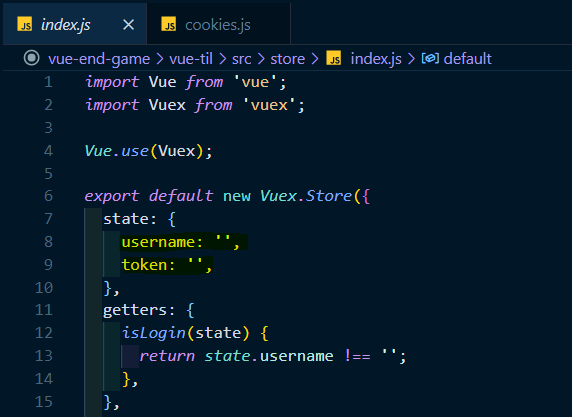The width and height of the screenshot is (572, 417).
Task: Click the symbol icon beside default breadcrumb
Action: [x=430, y=58]
